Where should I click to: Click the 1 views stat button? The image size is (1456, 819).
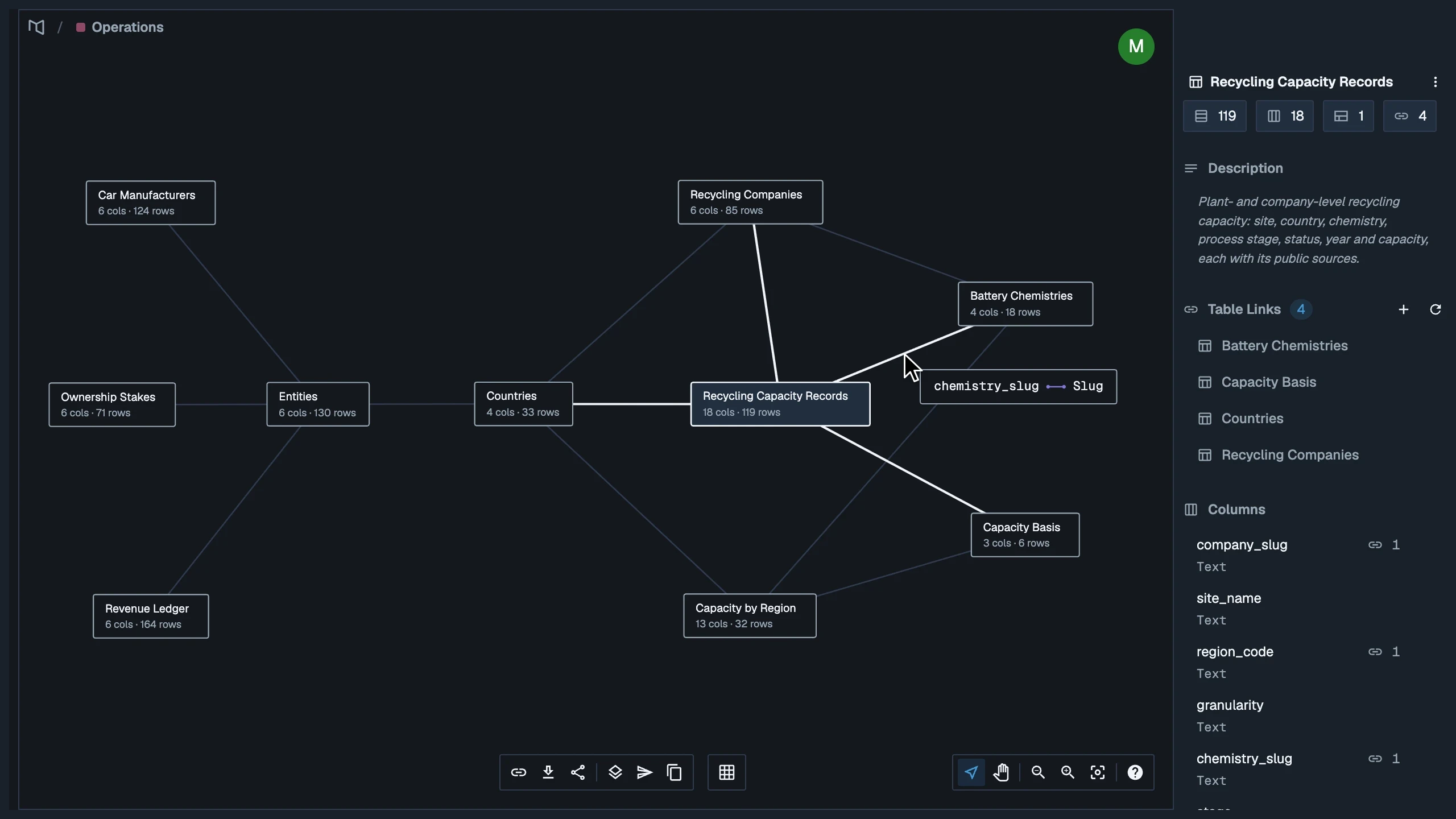click(1348, 116)
